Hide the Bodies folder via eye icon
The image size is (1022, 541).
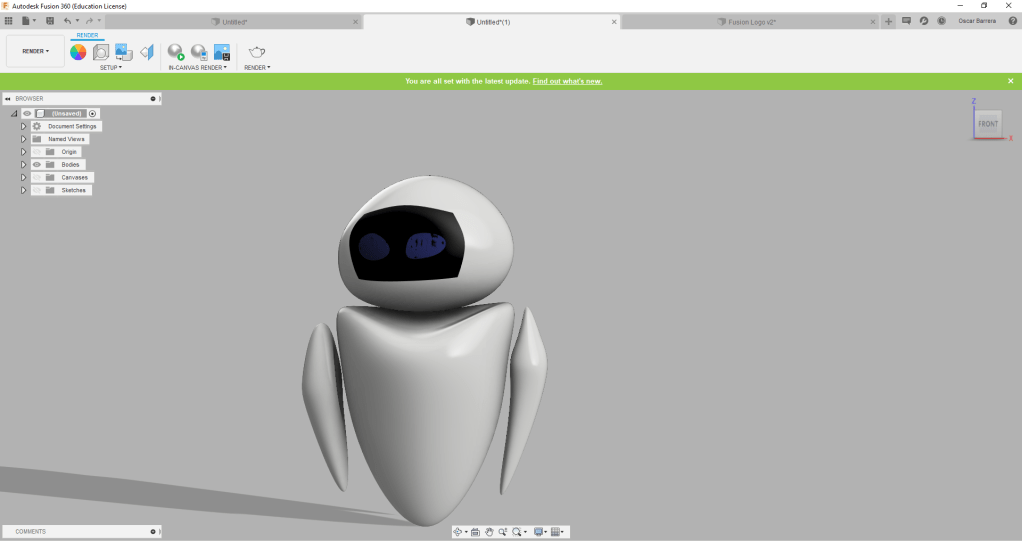[37, 164]
